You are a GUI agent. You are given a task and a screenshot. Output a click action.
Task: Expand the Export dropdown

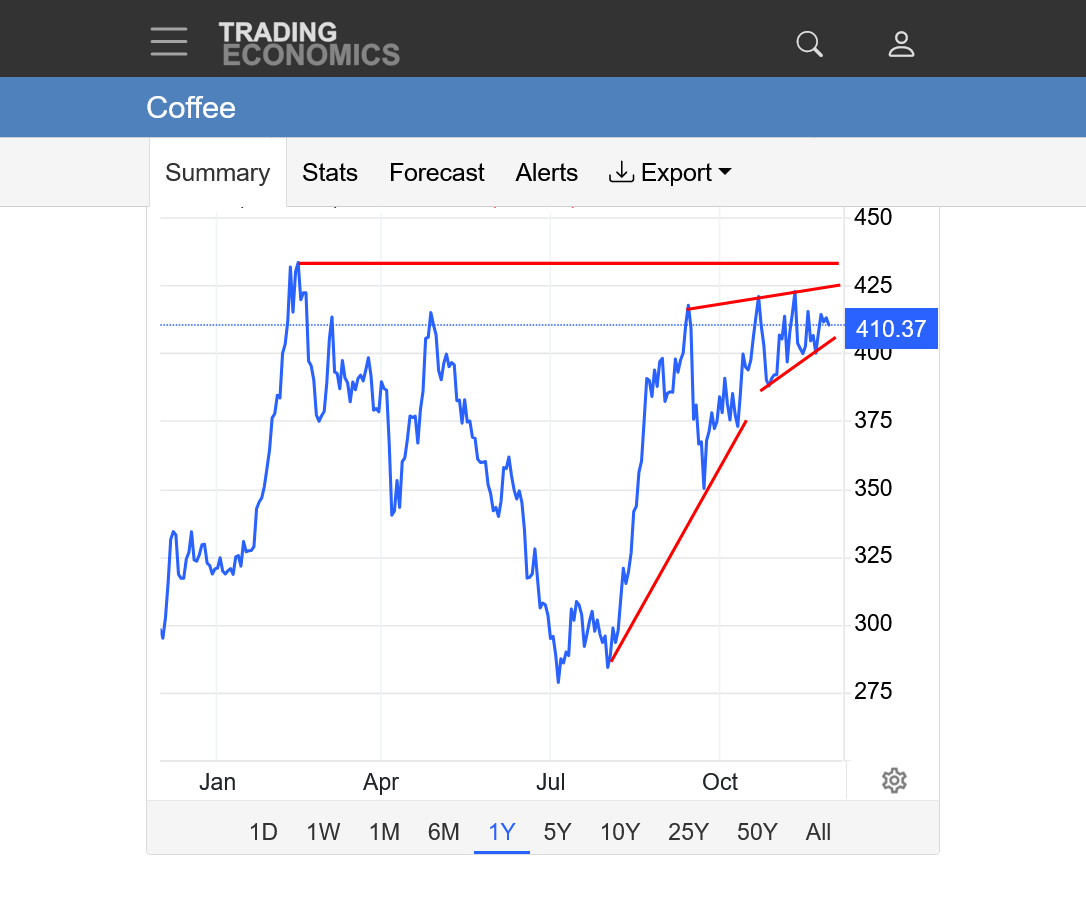point(670,173)
